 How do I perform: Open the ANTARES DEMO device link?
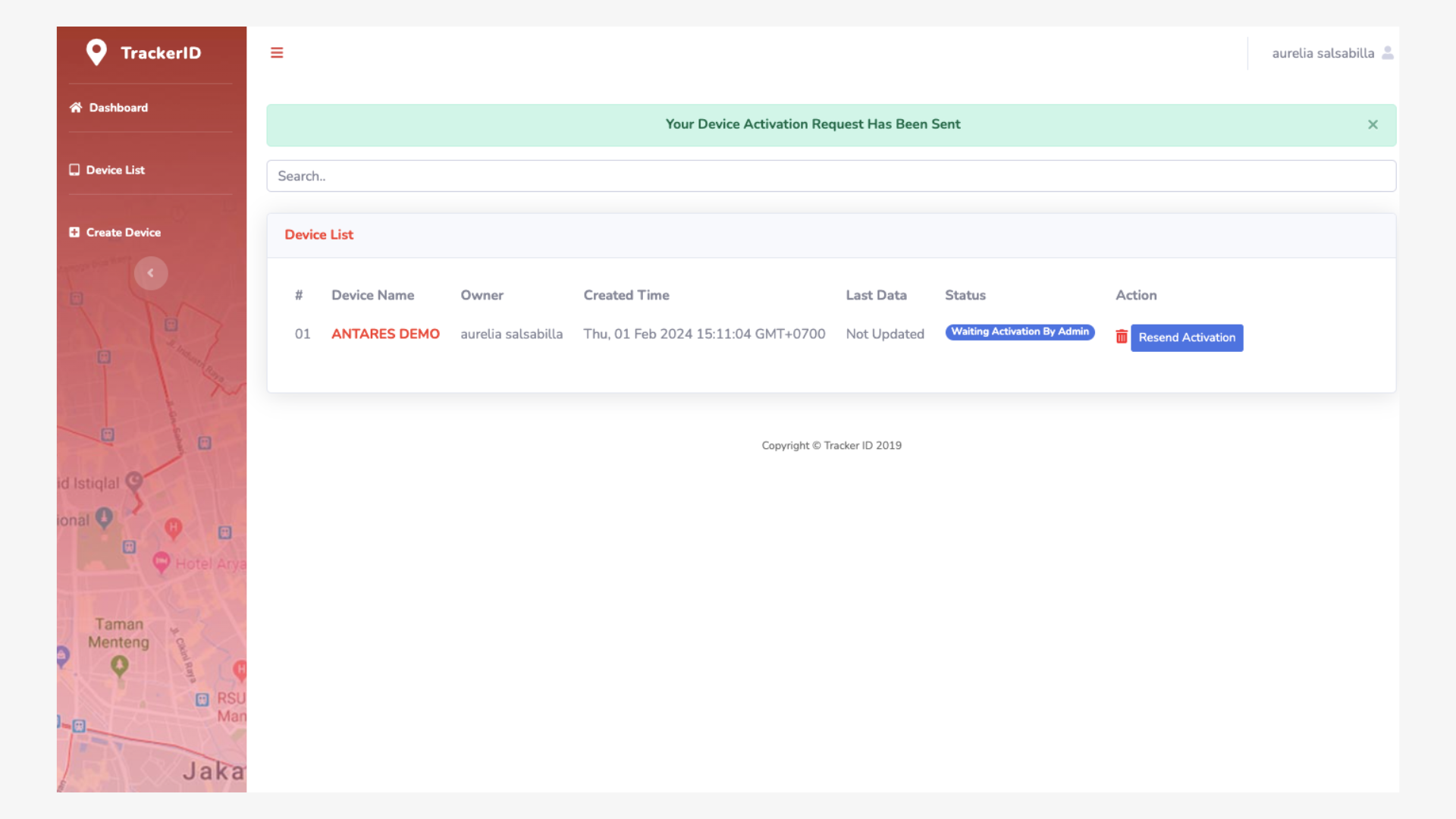coord(385,334)
